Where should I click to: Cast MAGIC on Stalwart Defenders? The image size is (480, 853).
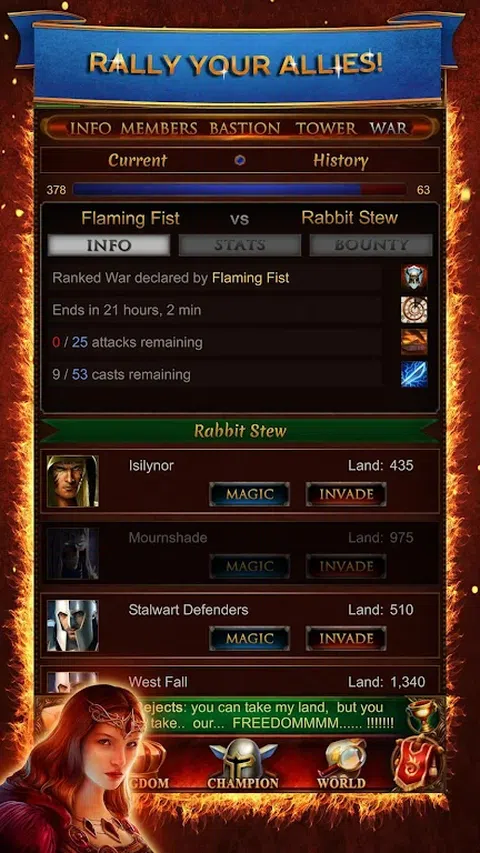250,638
